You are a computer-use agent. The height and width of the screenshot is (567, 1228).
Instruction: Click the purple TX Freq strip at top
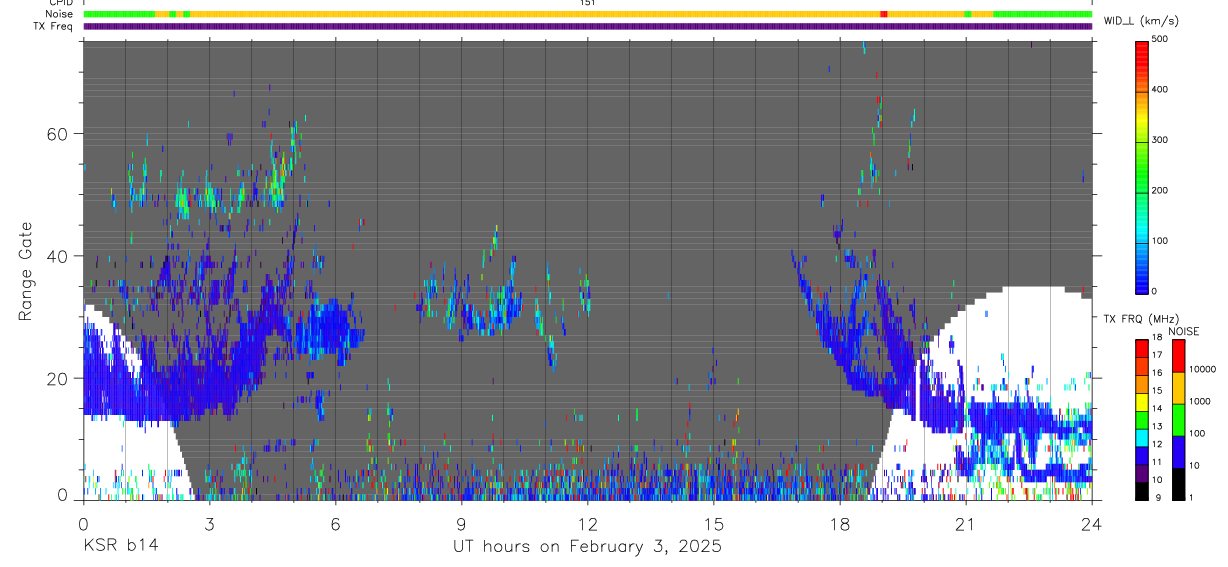pos(588,26)
